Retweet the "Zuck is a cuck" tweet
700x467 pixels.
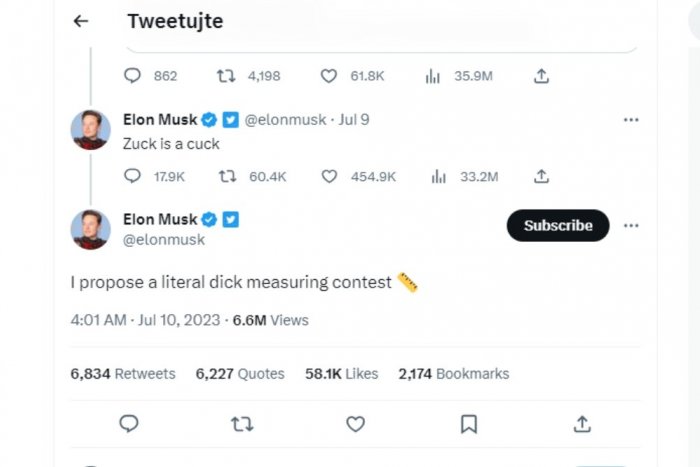click(227, 176)
